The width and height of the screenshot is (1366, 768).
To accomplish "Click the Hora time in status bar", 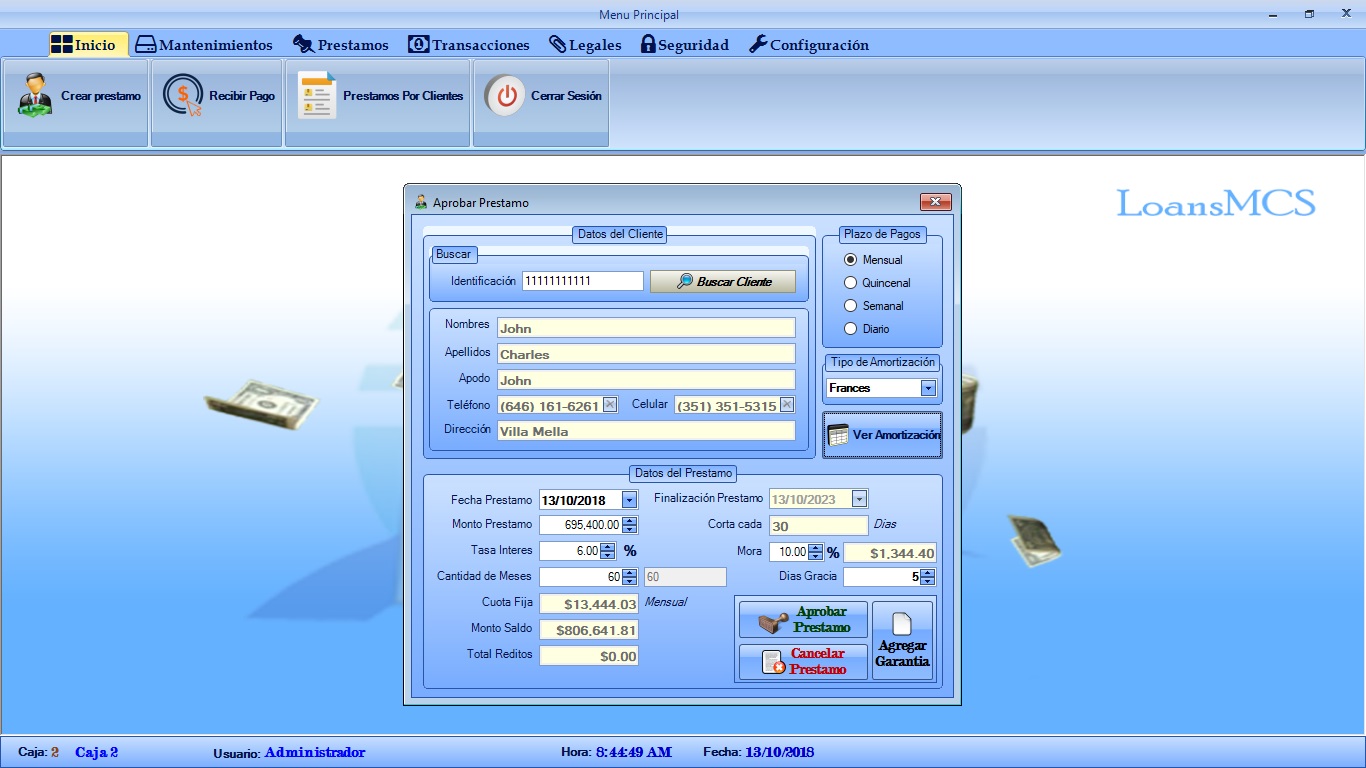I will (x=634, y=752).
